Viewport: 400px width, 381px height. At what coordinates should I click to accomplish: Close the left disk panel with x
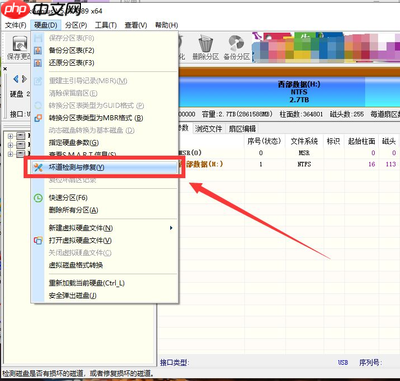point(5,69)
